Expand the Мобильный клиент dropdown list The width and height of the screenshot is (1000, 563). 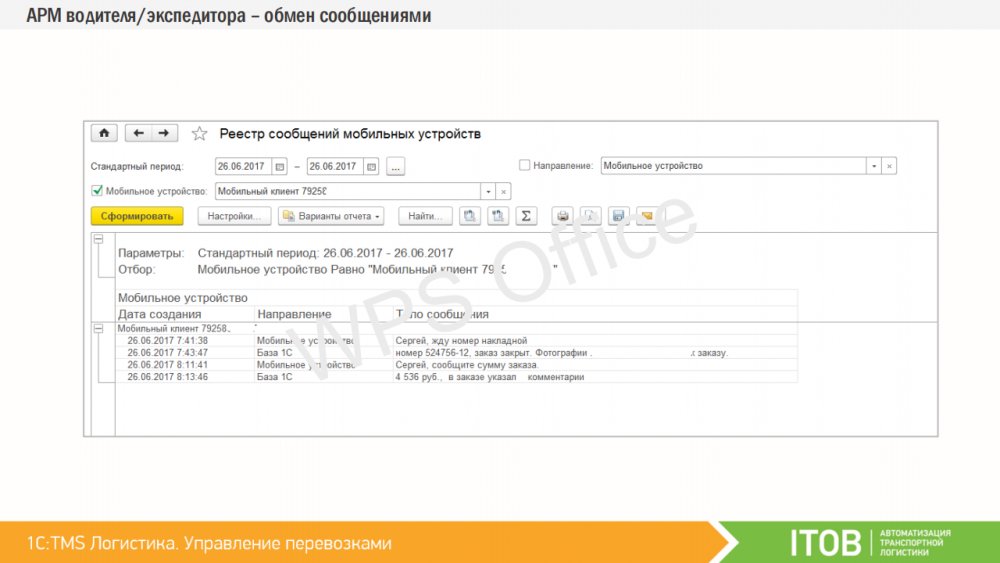coord(488,191)
